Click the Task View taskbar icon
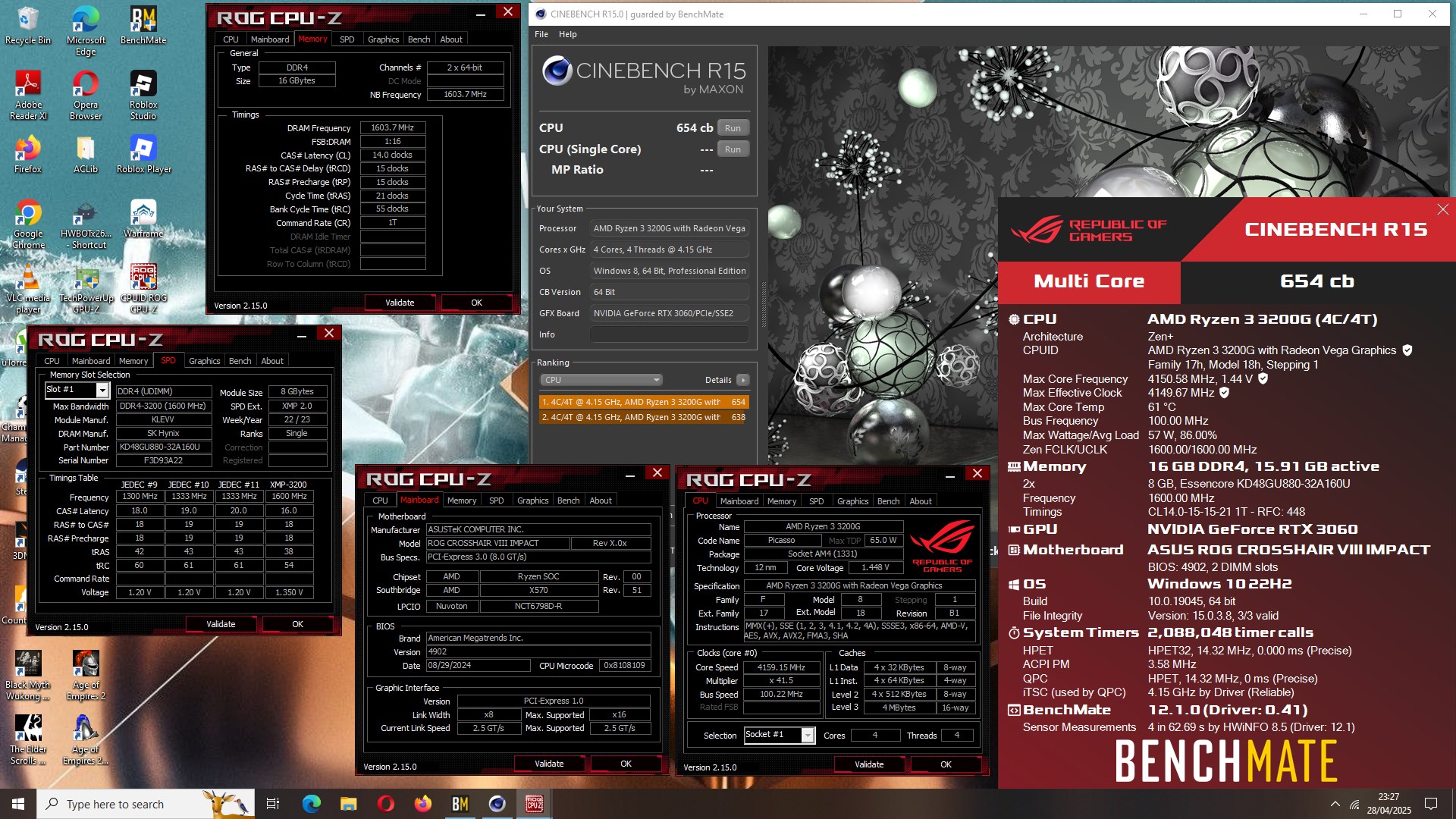This screenshot has width=1456, height=819. point(273,804)
